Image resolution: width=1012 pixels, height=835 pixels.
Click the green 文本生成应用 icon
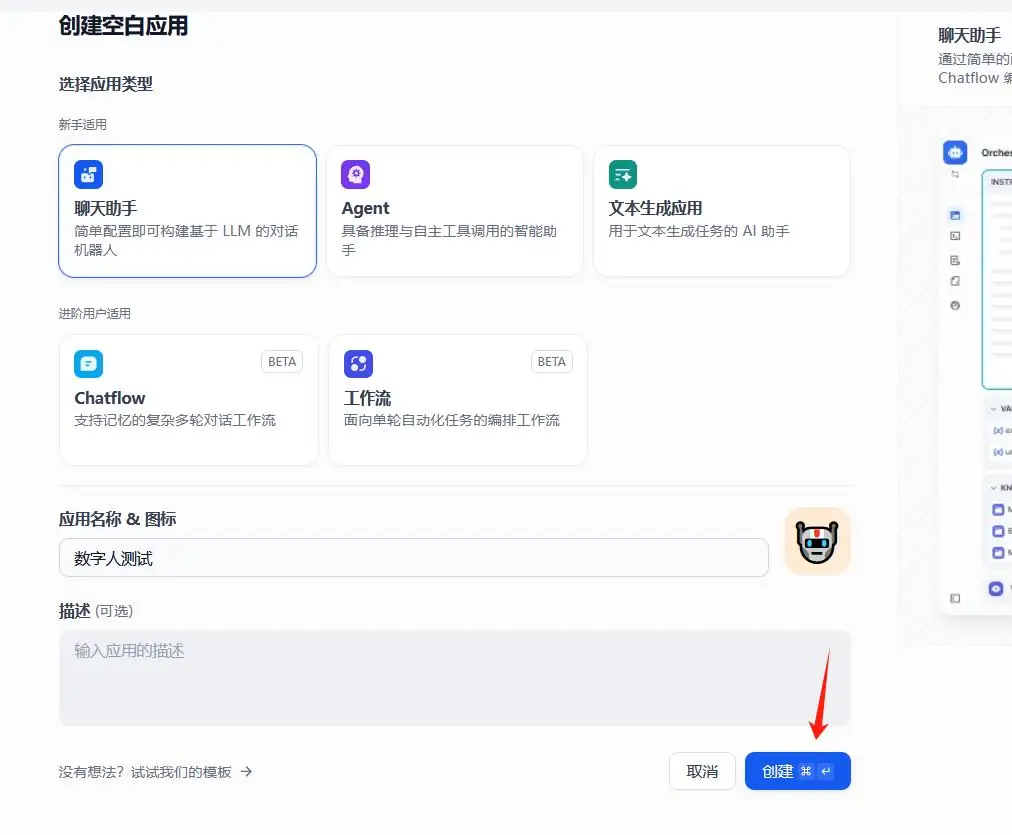623,173
